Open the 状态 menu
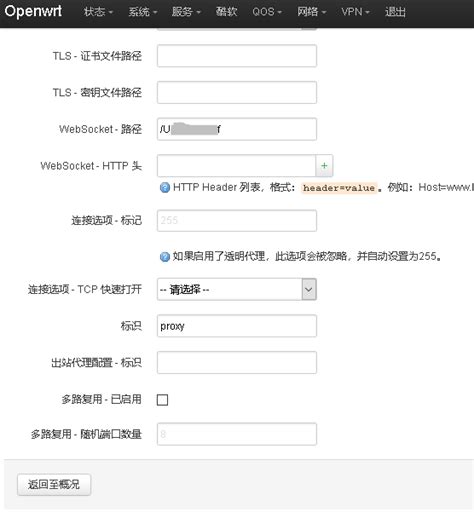Screen dimensions: 474x512 98,12
